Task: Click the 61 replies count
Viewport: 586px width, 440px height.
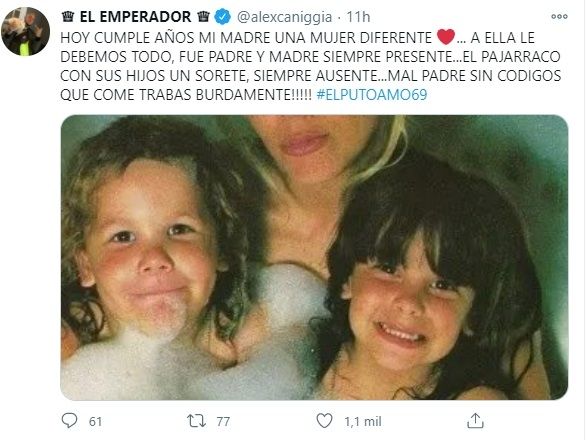Action: point(95,421)
